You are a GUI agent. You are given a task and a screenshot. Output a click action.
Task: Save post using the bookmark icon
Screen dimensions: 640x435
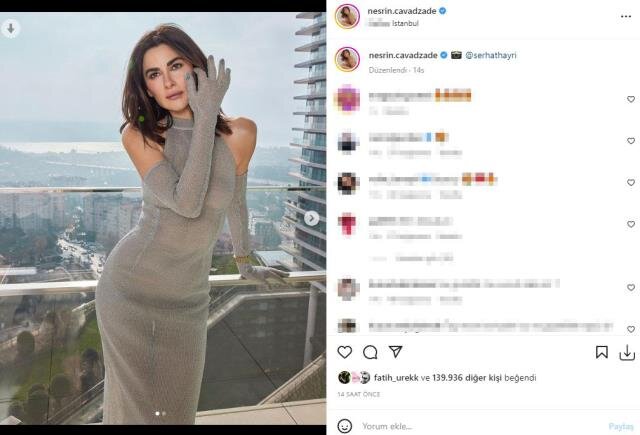602,352
